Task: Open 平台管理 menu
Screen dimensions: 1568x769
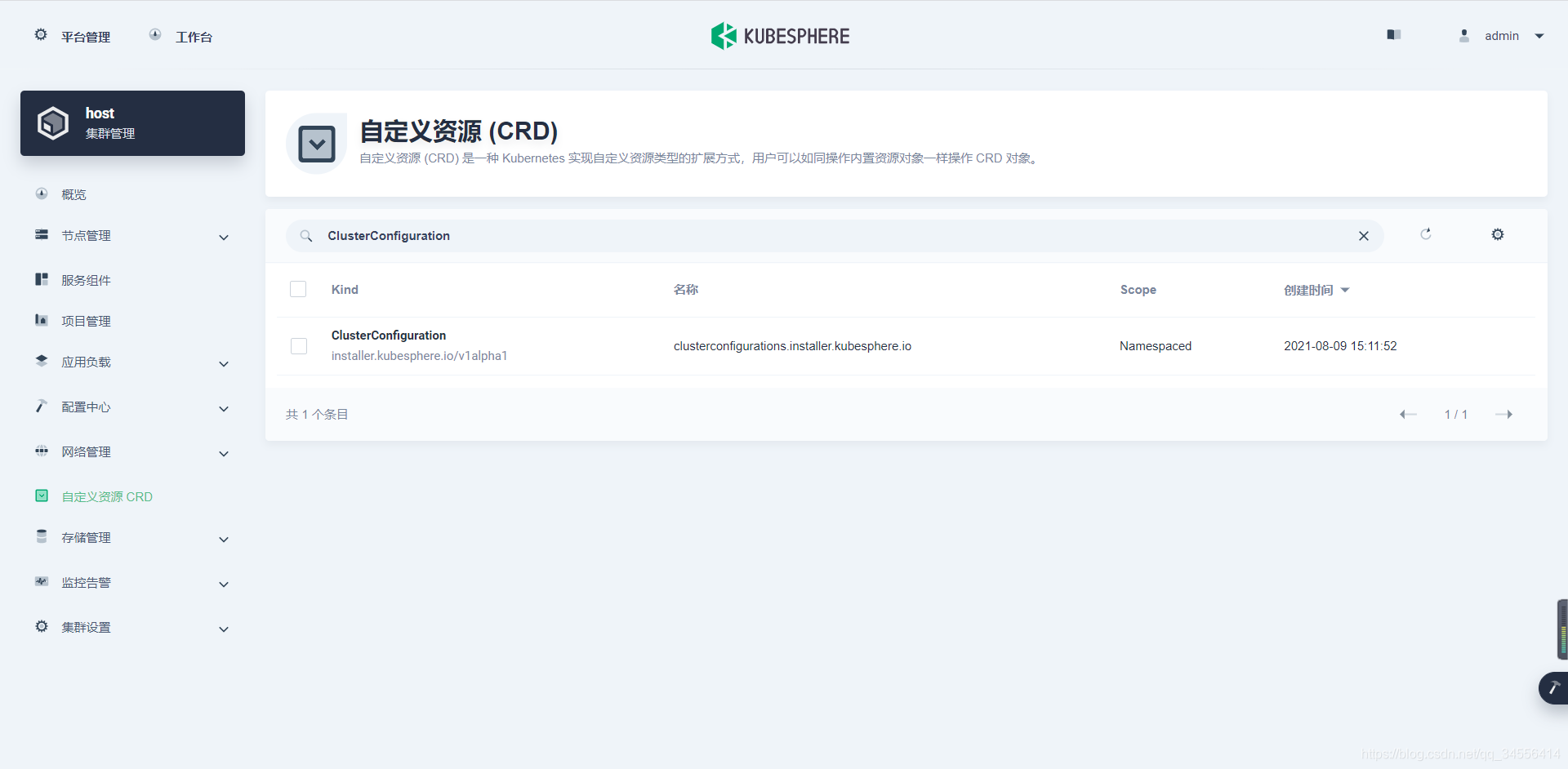Action: 86,37
